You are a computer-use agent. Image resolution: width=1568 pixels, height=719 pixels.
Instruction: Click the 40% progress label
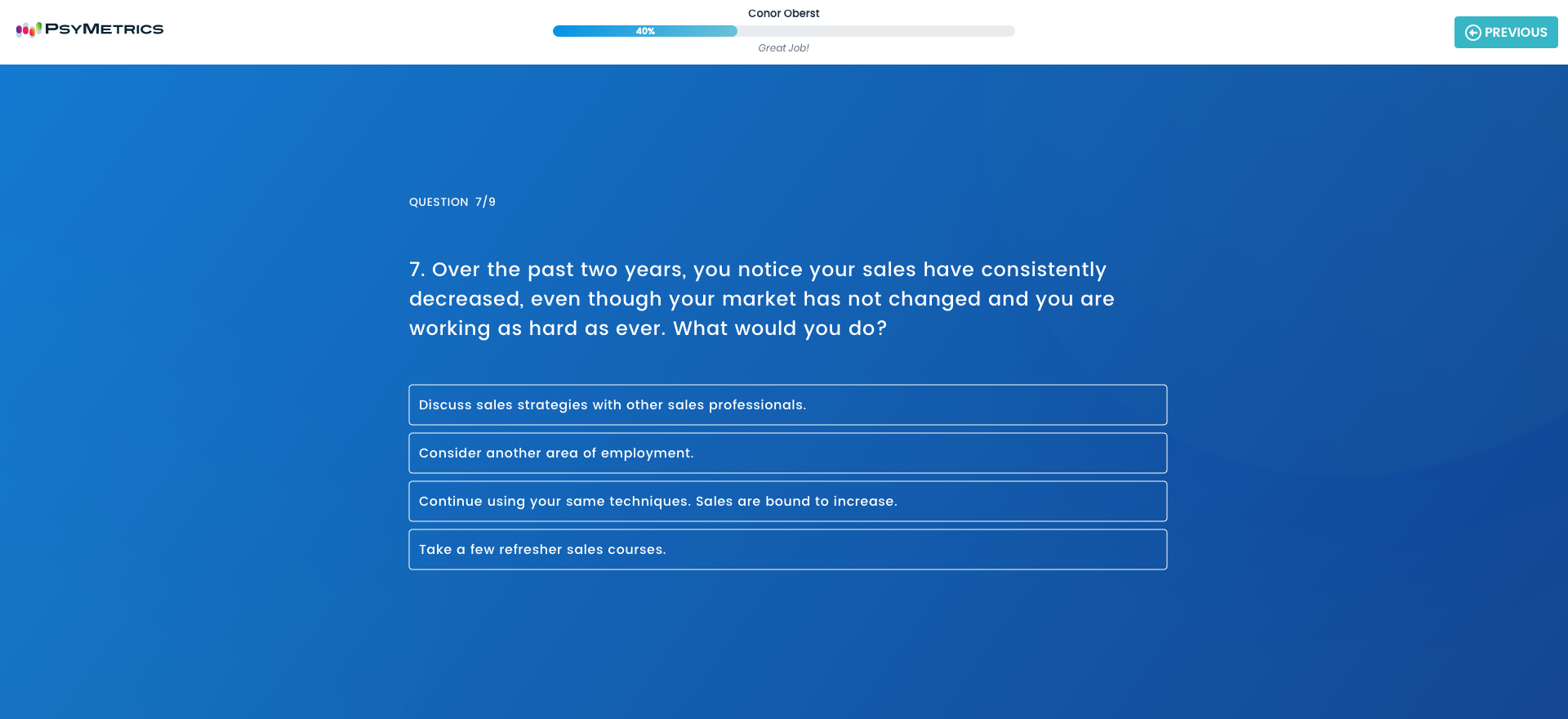click(645, 31)
